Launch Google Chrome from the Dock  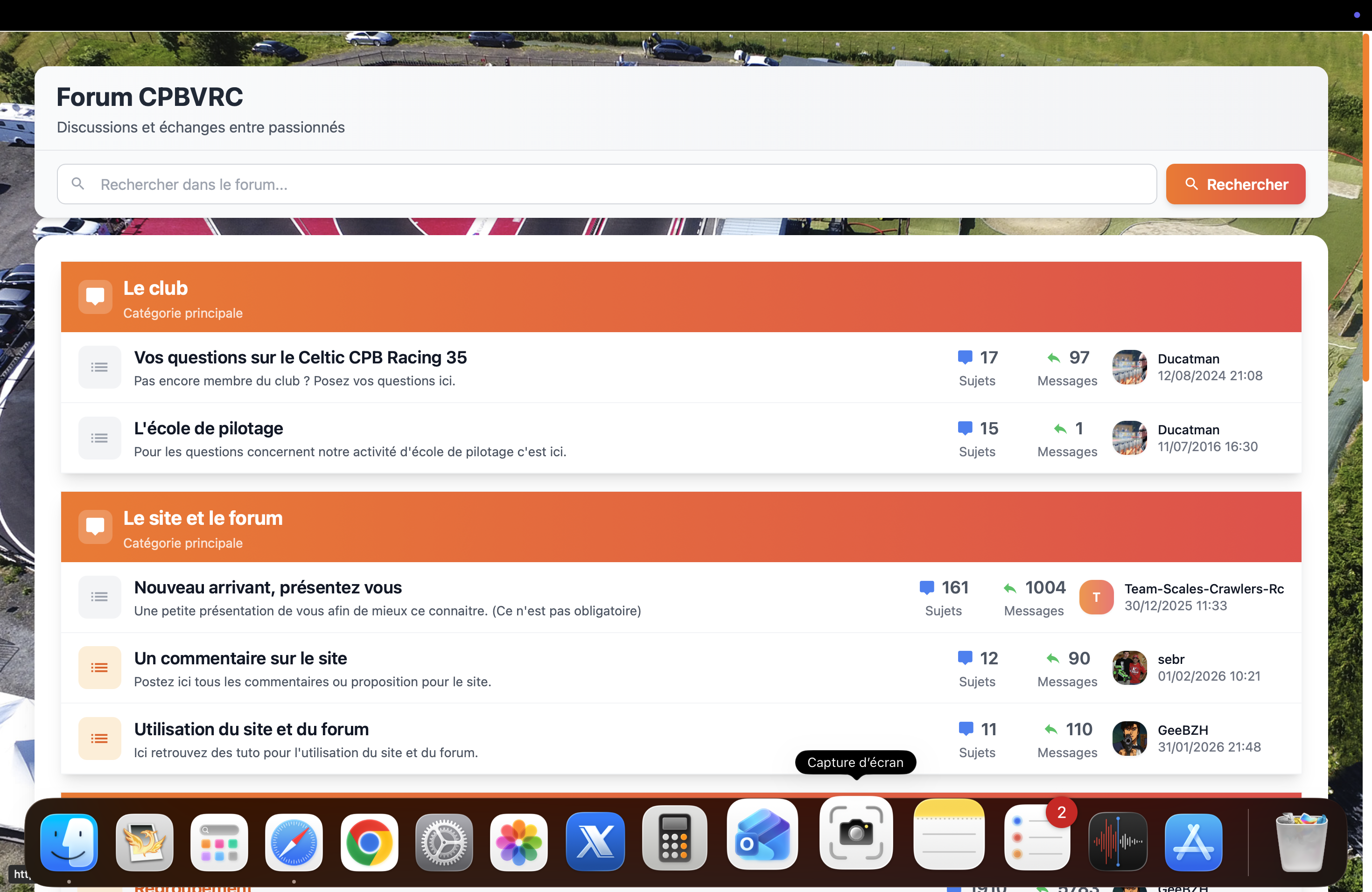pos(369,843)
